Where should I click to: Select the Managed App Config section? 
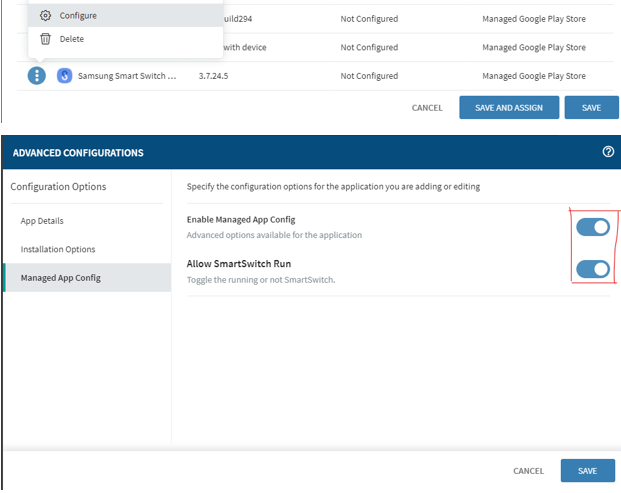(x=61, y=278)
